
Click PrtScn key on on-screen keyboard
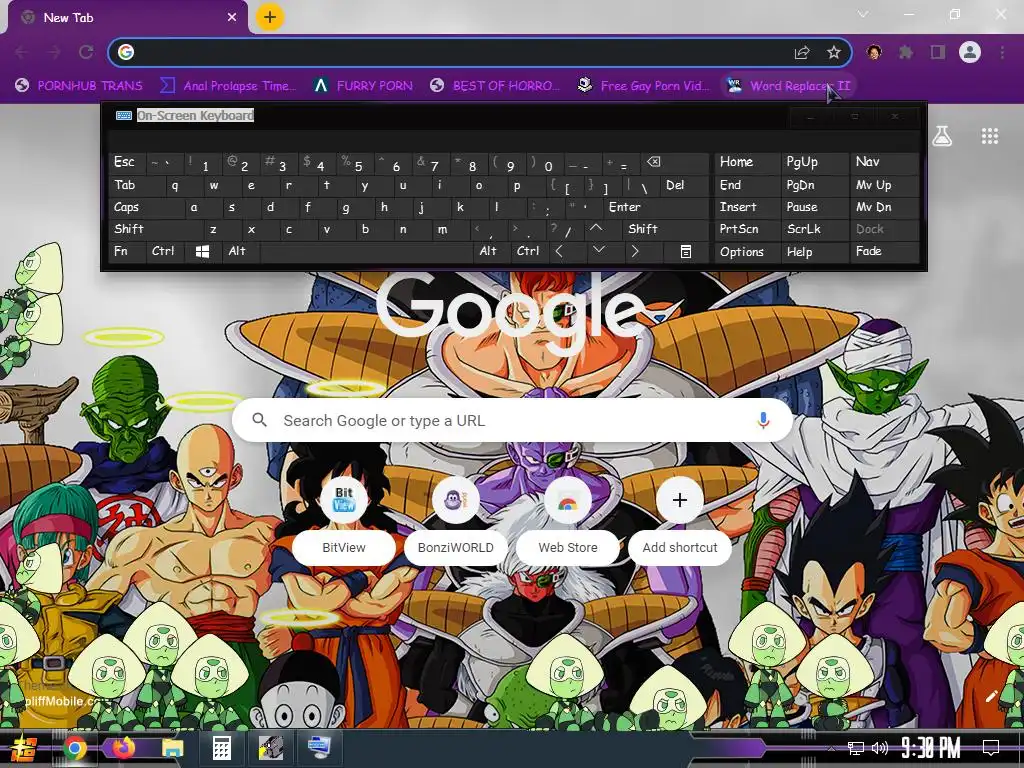tap(747, 229)
